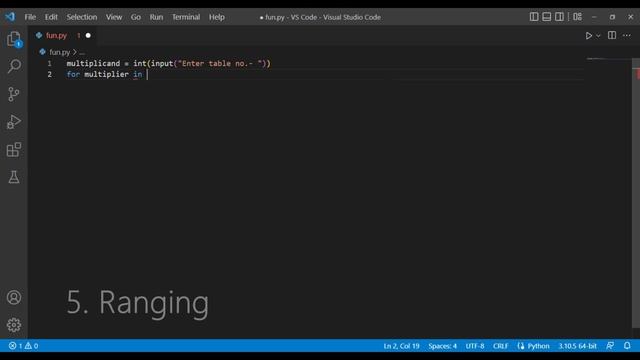The height and width of the screenshot is (360, 640).
Task: Open the feedback icon in status bar
Action: 610,346
